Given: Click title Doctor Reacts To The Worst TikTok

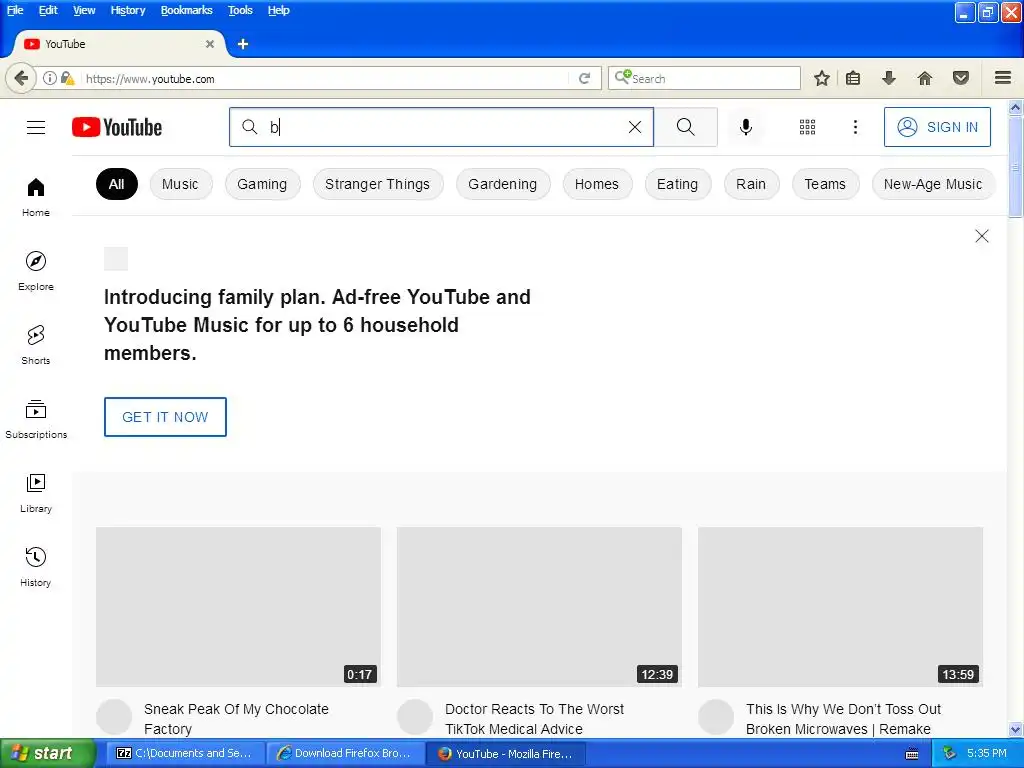Looking at the screenshot, I should (x=534, y=719).
